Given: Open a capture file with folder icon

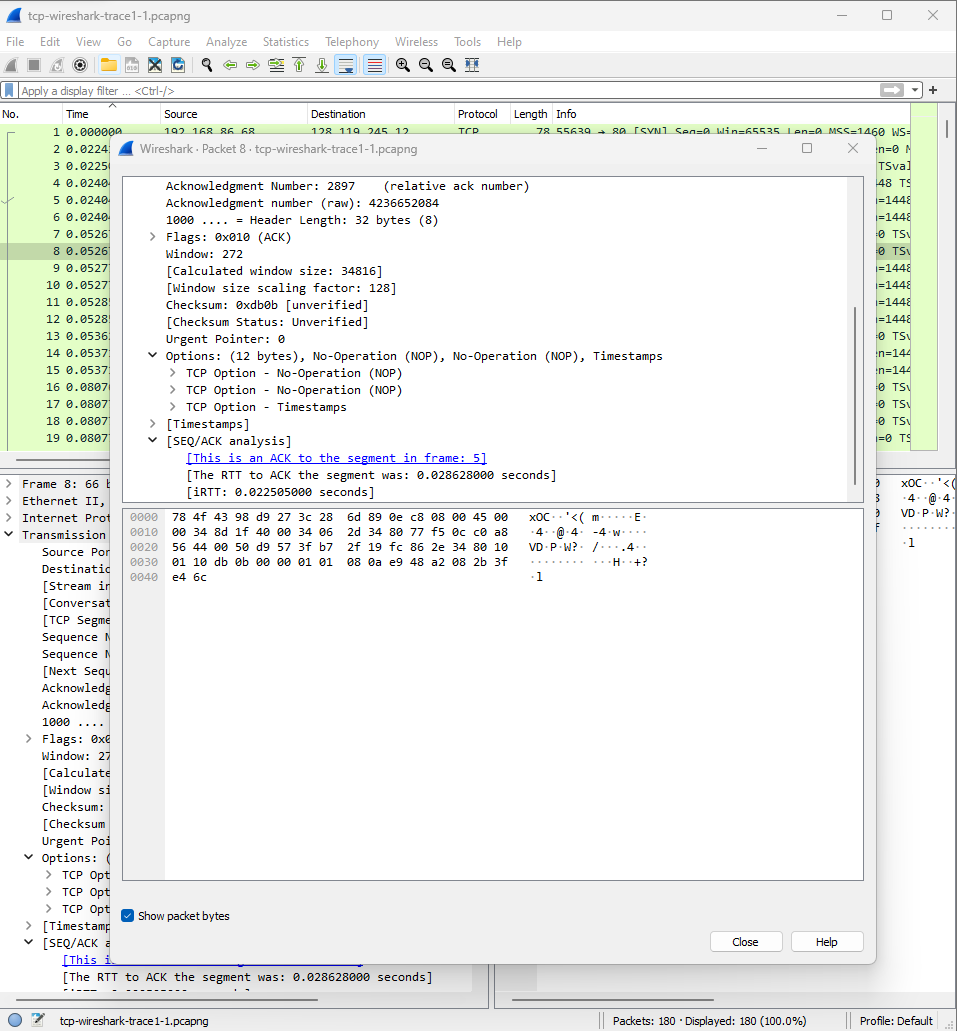Looking at the screenshot, I should pyautogui.click(x=109, y=65).
